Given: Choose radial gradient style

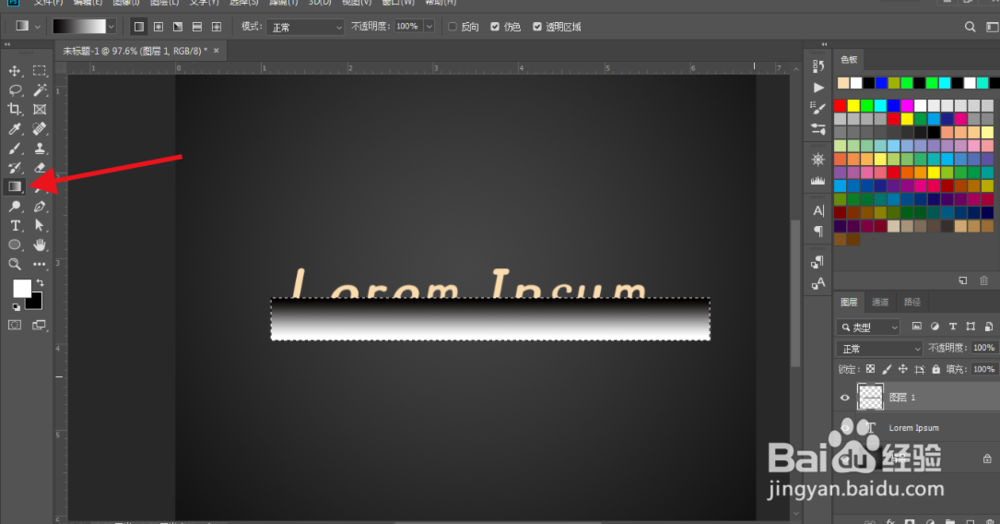Looking at the screenshot, I should [158, 27].
